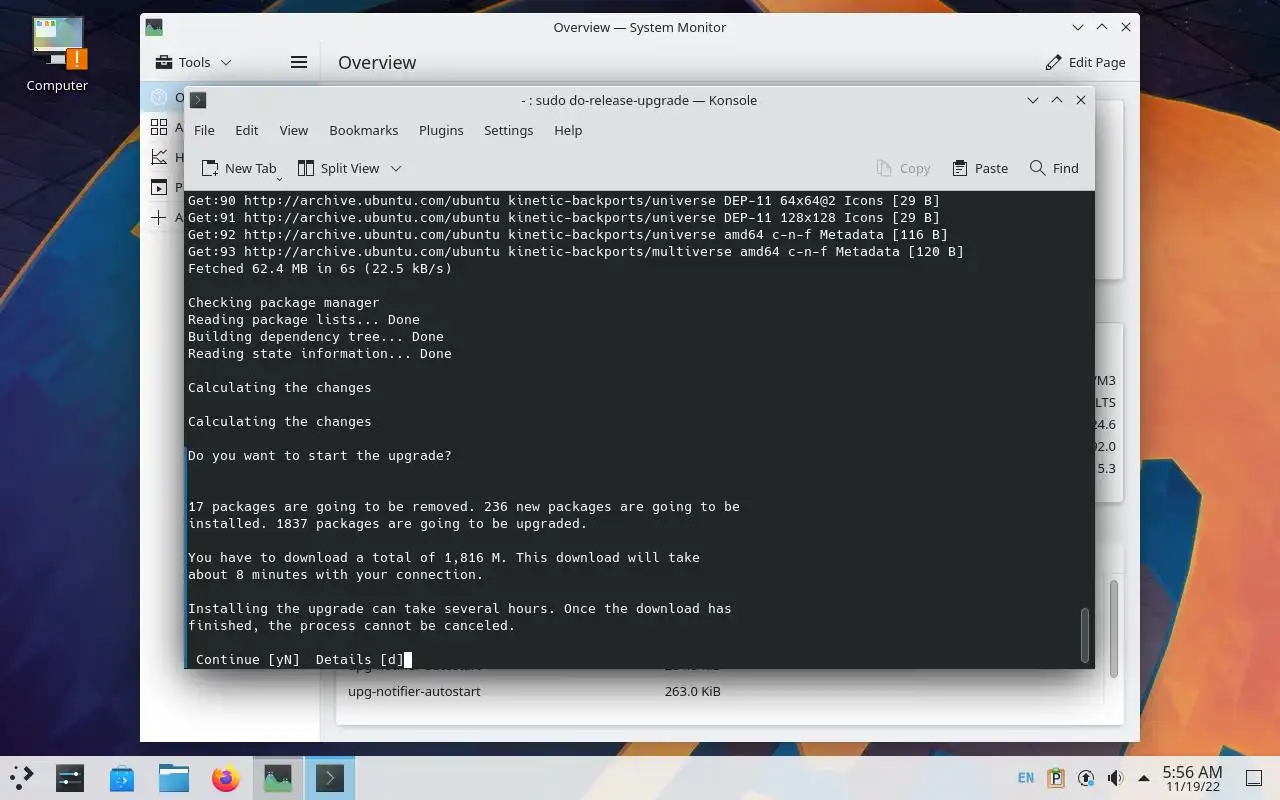The height and width of the screenshot is (800, 1280).
Task: Open the Tools menu in System Monitor
Action: pyautogui.click(x=193, y=62)
